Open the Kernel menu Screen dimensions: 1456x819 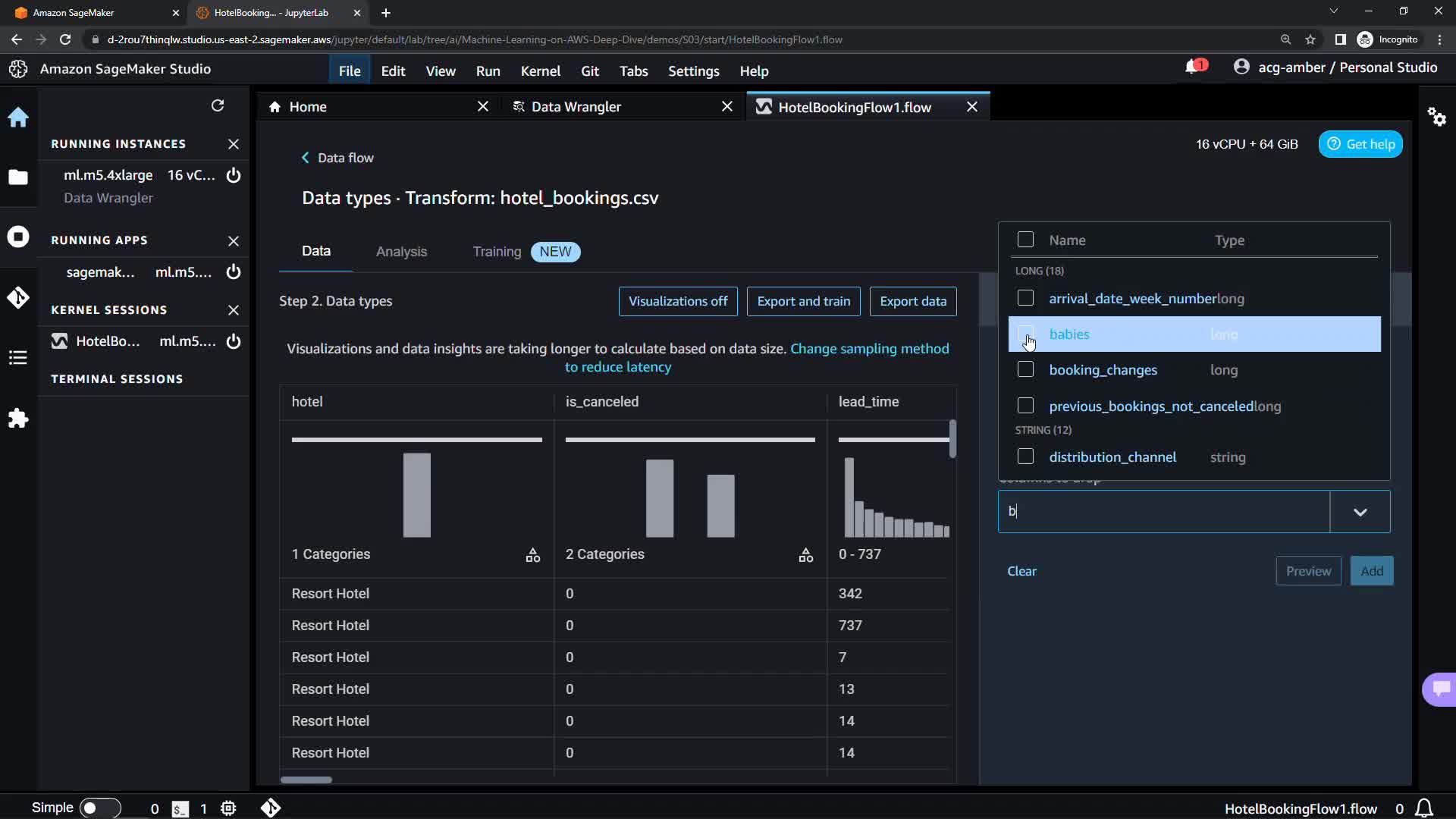tap(540, 71)
